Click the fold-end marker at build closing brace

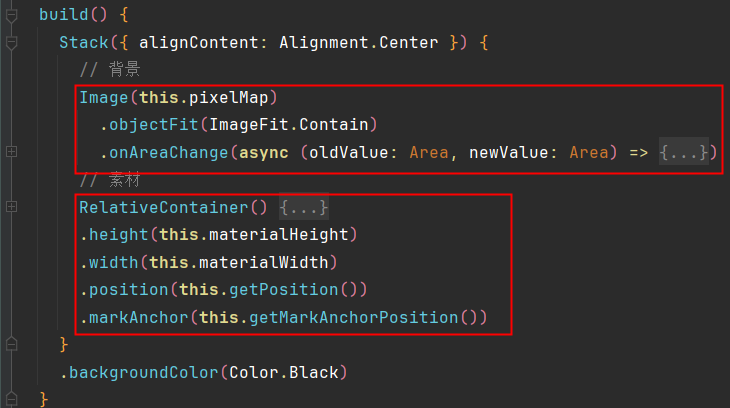[11, 399]
